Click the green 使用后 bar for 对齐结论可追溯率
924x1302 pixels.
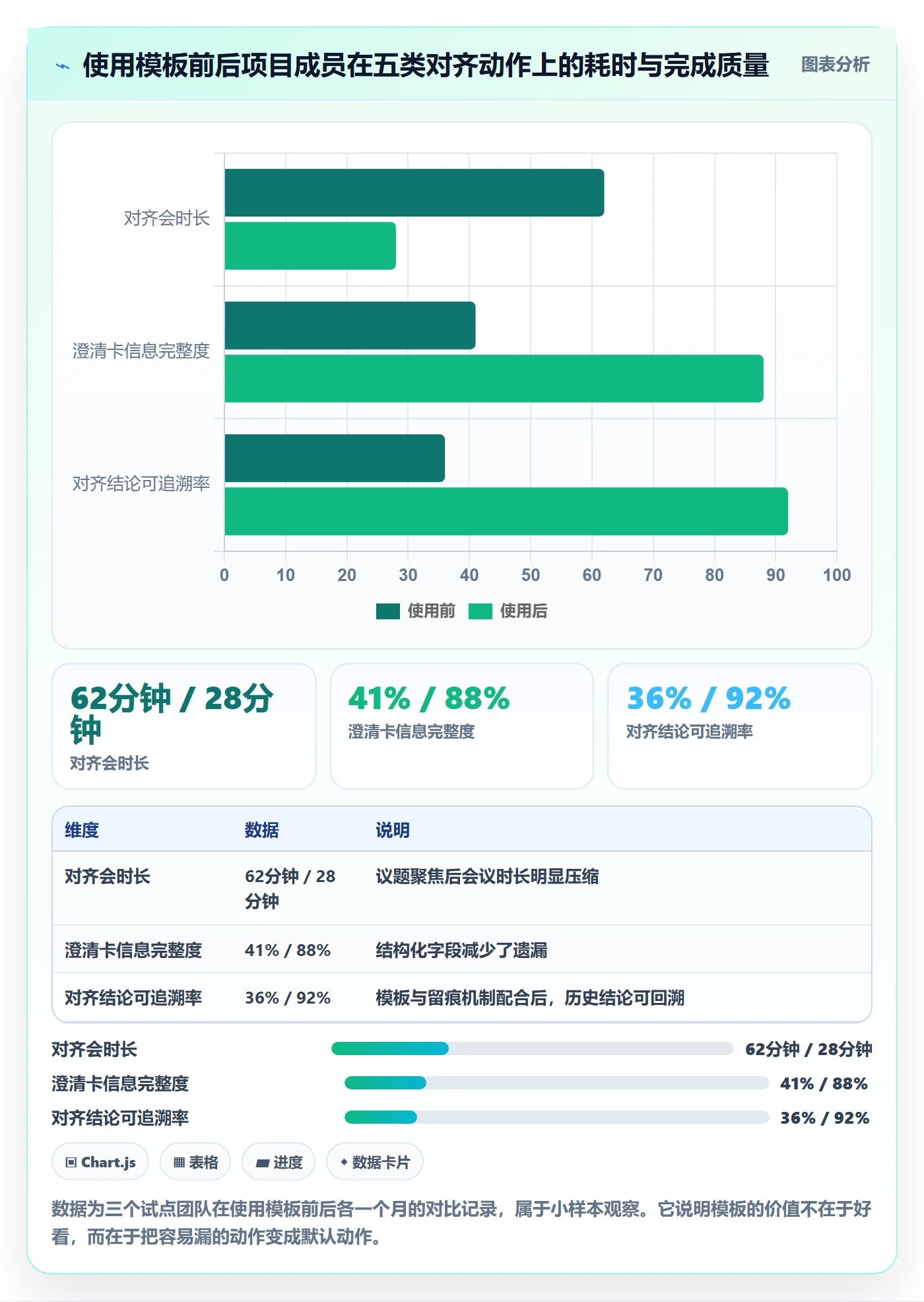(x=506, y=511)
